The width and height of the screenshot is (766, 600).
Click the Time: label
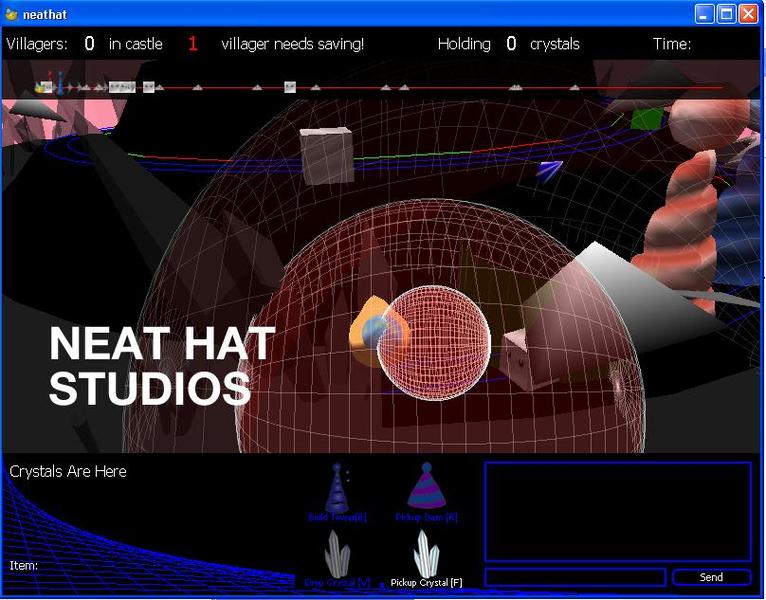pyautogui.click(x=672, y=44)
